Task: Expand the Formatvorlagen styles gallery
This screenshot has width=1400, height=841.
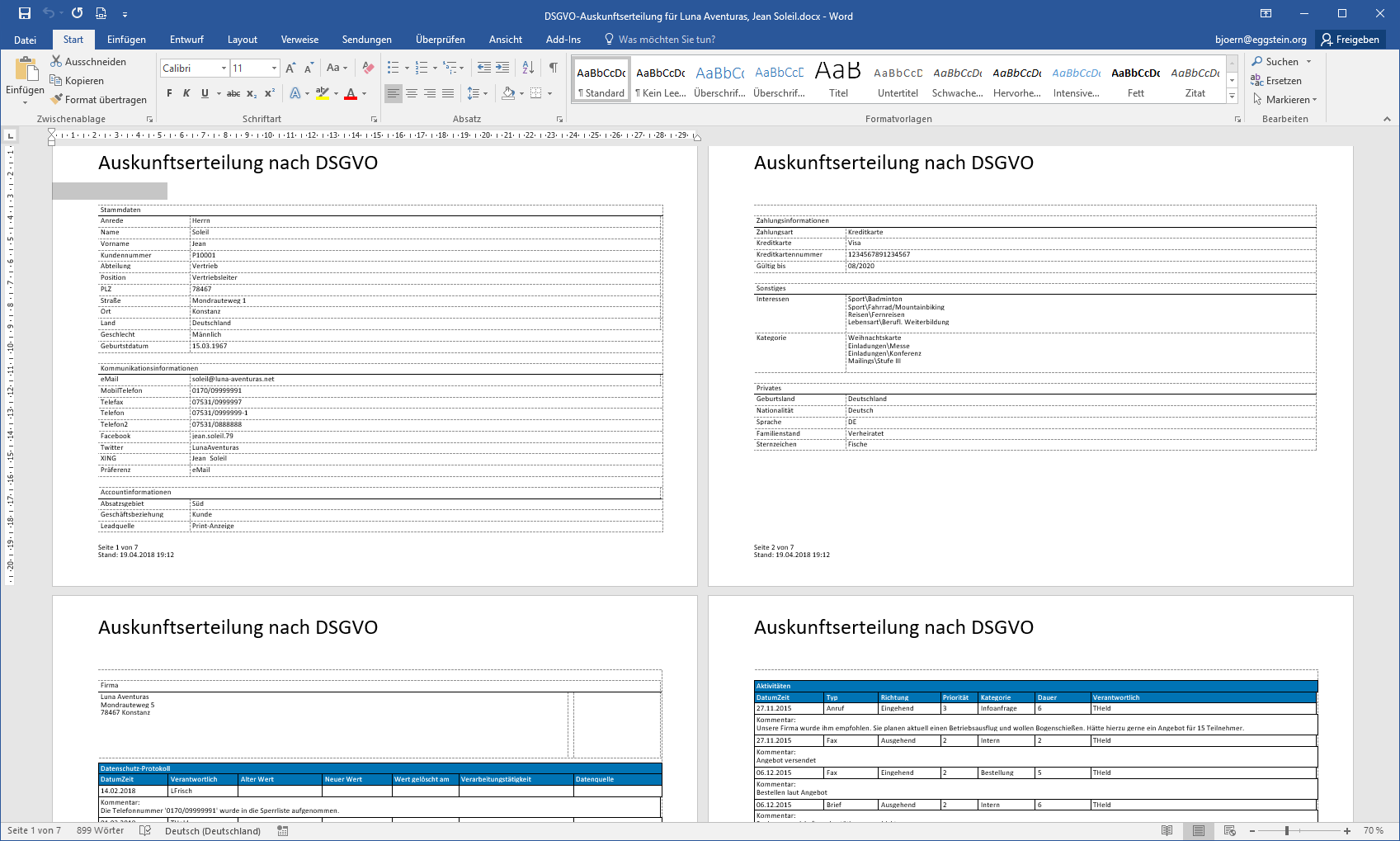Action: [x=1232, y=97]
